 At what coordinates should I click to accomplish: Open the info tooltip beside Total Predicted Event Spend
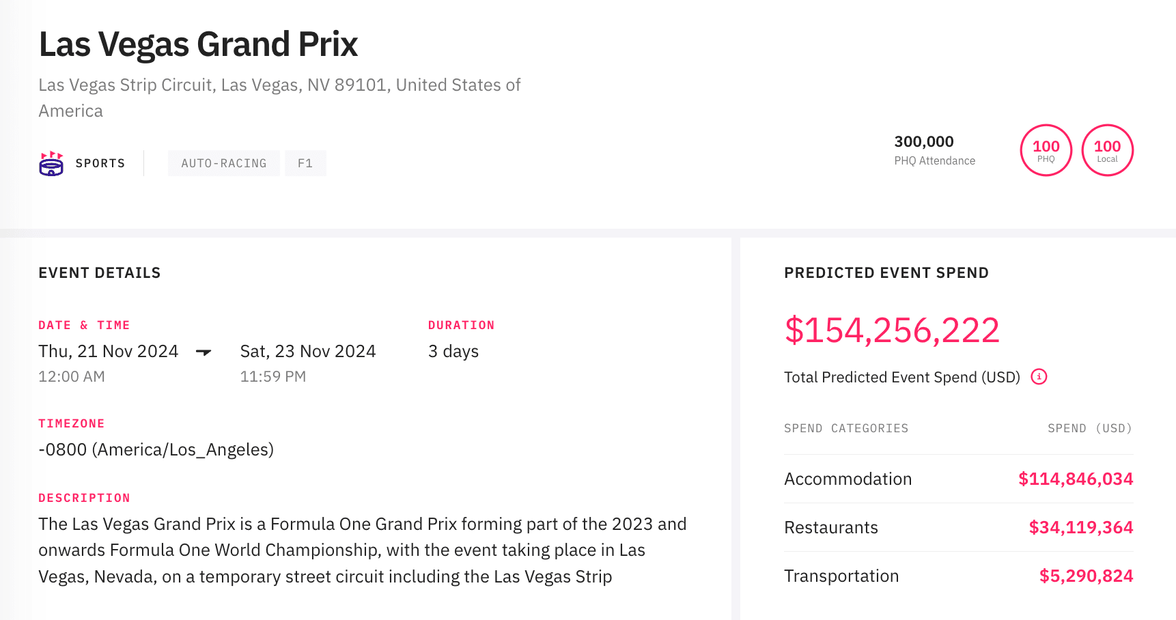point(1039,377)
